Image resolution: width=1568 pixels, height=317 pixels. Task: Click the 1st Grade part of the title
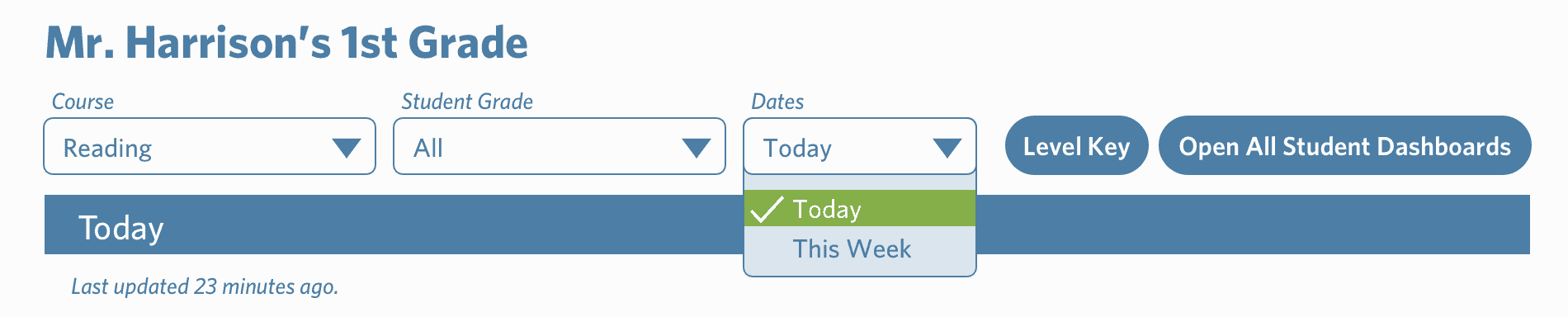pyautogui.click(x=433, y=43)
